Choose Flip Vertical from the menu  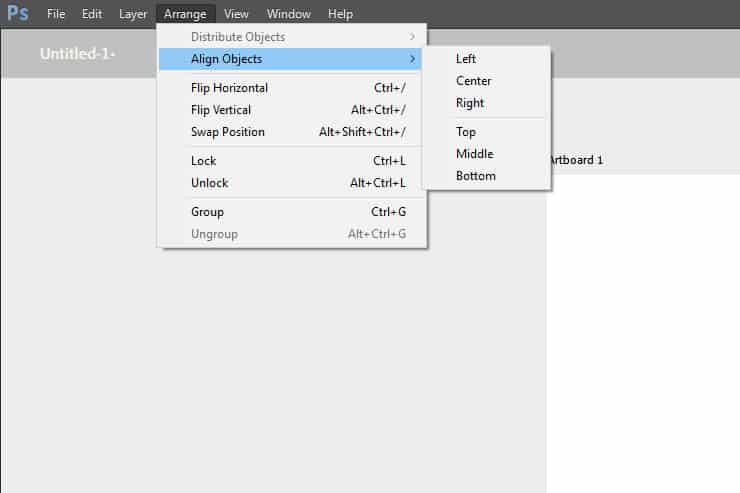point(290,110)
